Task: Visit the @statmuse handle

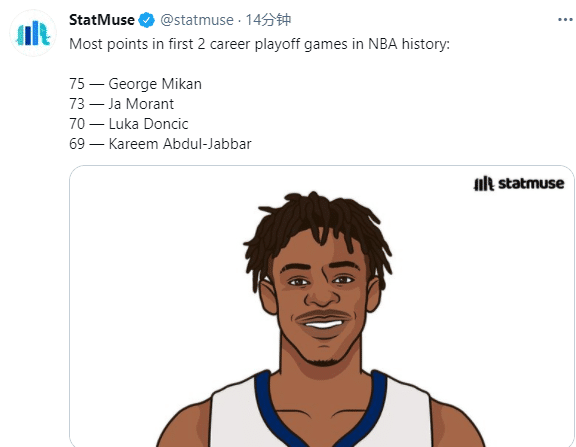Action: coord(197,20)
